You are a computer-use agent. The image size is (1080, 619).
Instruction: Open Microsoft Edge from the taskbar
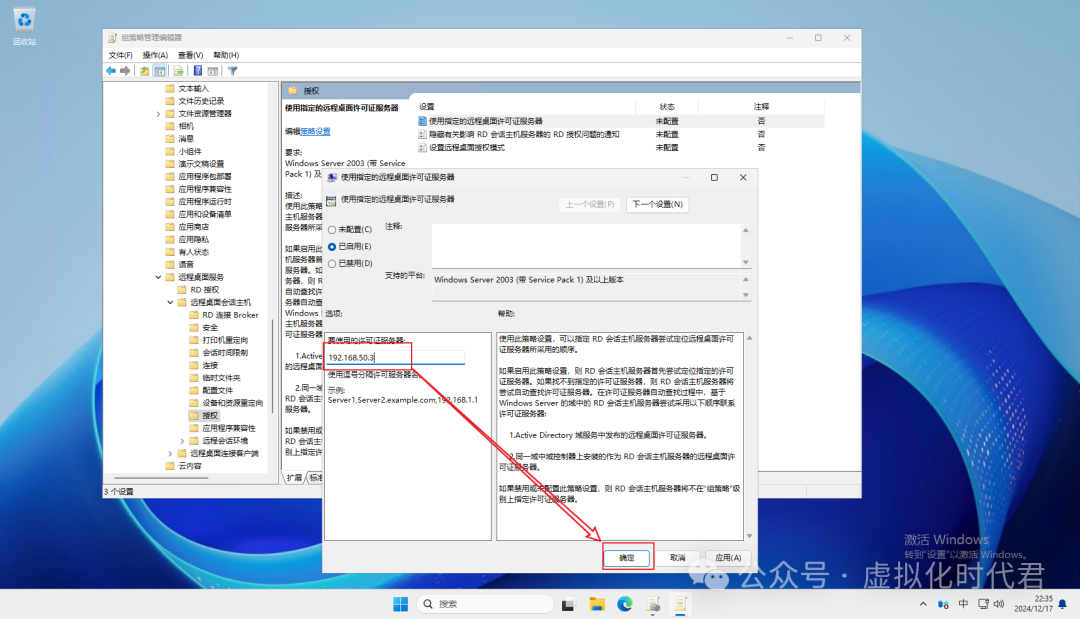click(625, 604)
